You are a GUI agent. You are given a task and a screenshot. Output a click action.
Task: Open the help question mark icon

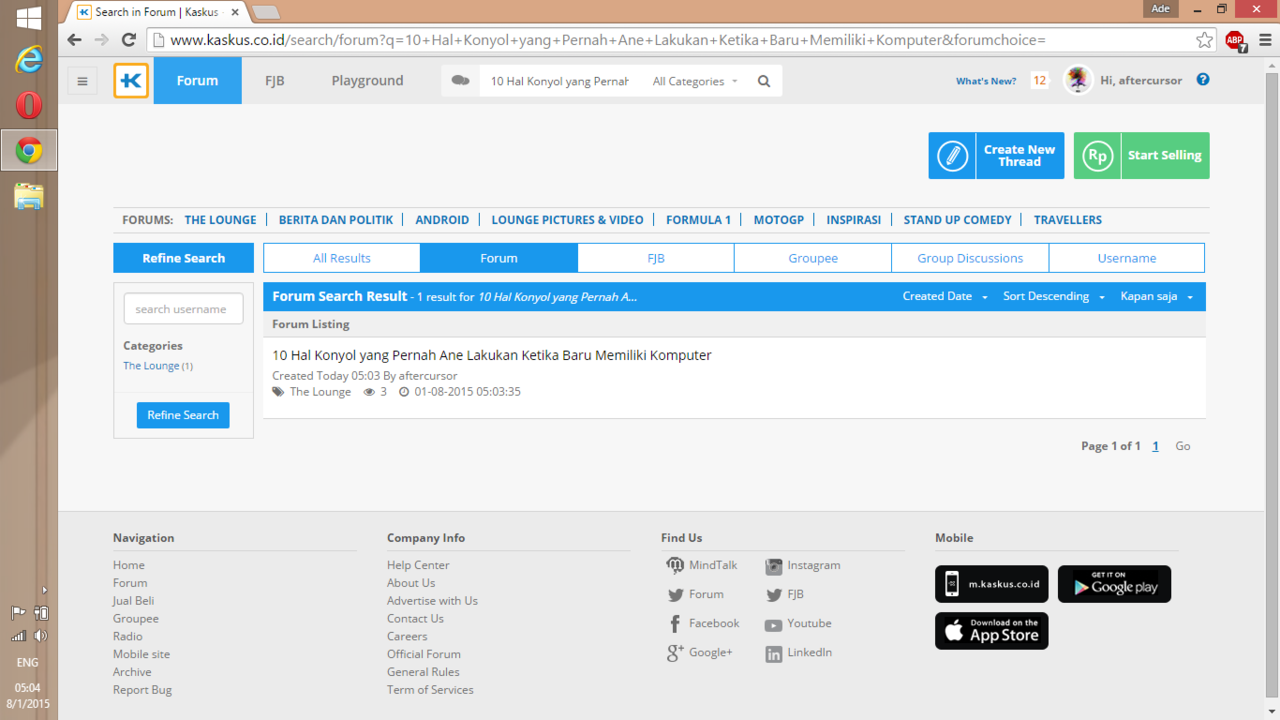[x=1203, y=80]
